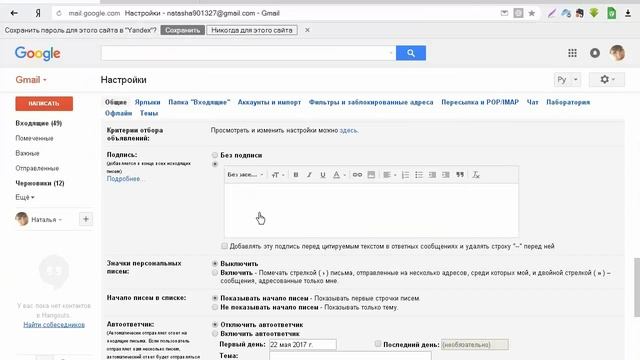Open the font family dropdown
Viewport: 640px width, 360px height.
click(245, 175)
